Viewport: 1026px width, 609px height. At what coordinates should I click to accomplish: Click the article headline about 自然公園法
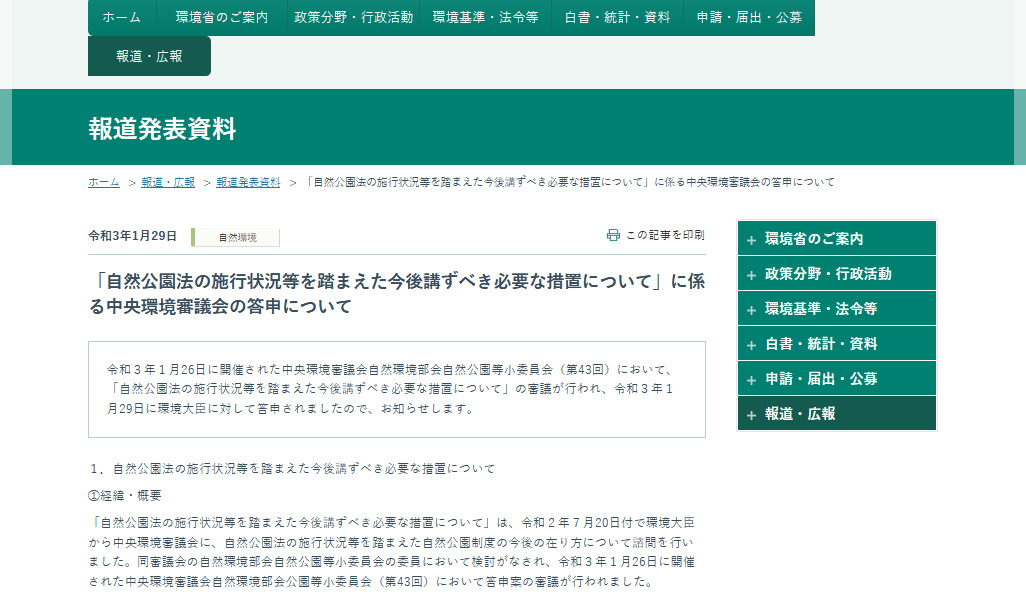click(x=396, y=294)
